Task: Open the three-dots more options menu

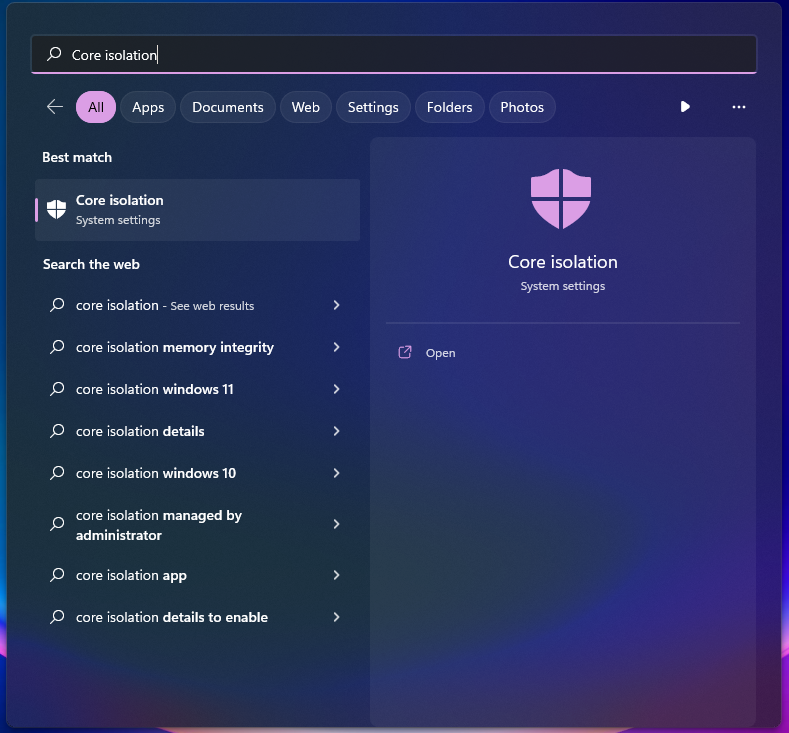Action: [x=739, y=107]
